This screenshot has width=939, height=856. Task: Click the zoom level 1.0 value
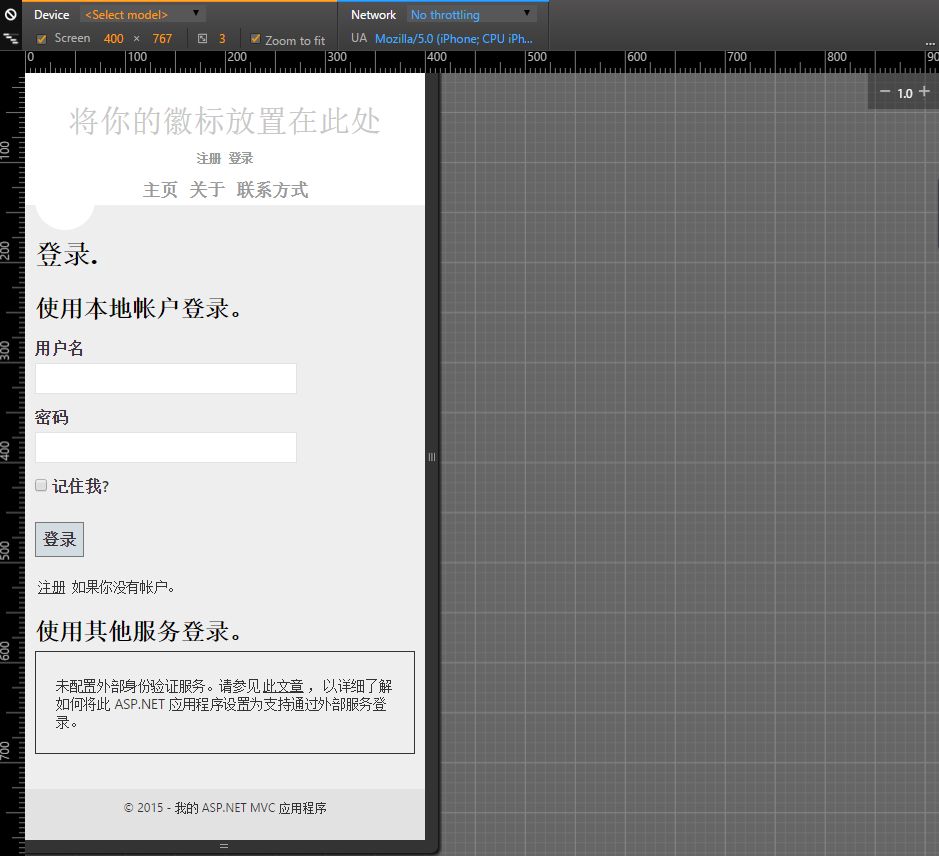point(904,93)
